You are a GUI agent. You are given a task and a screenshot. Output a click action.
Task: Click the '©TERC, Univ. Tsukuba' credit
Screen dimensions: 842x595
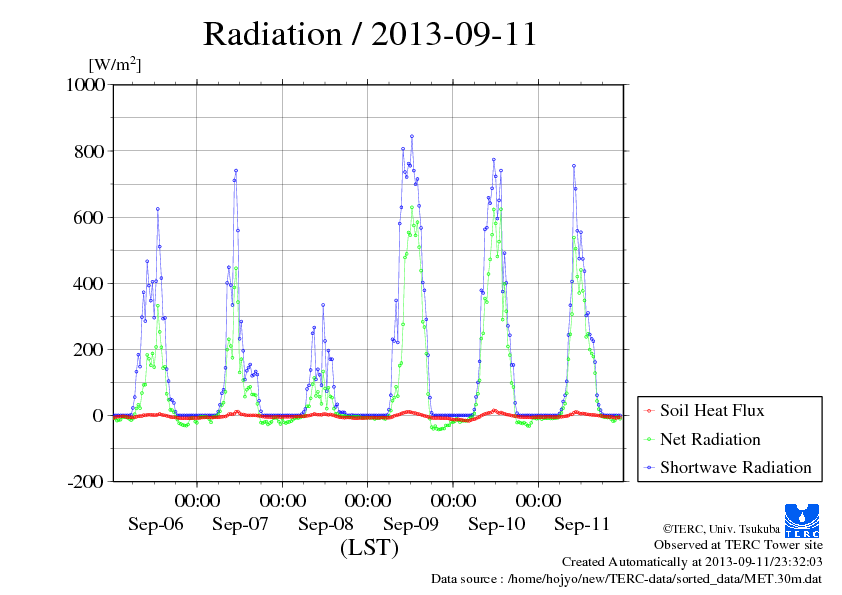tap(721, 529)
